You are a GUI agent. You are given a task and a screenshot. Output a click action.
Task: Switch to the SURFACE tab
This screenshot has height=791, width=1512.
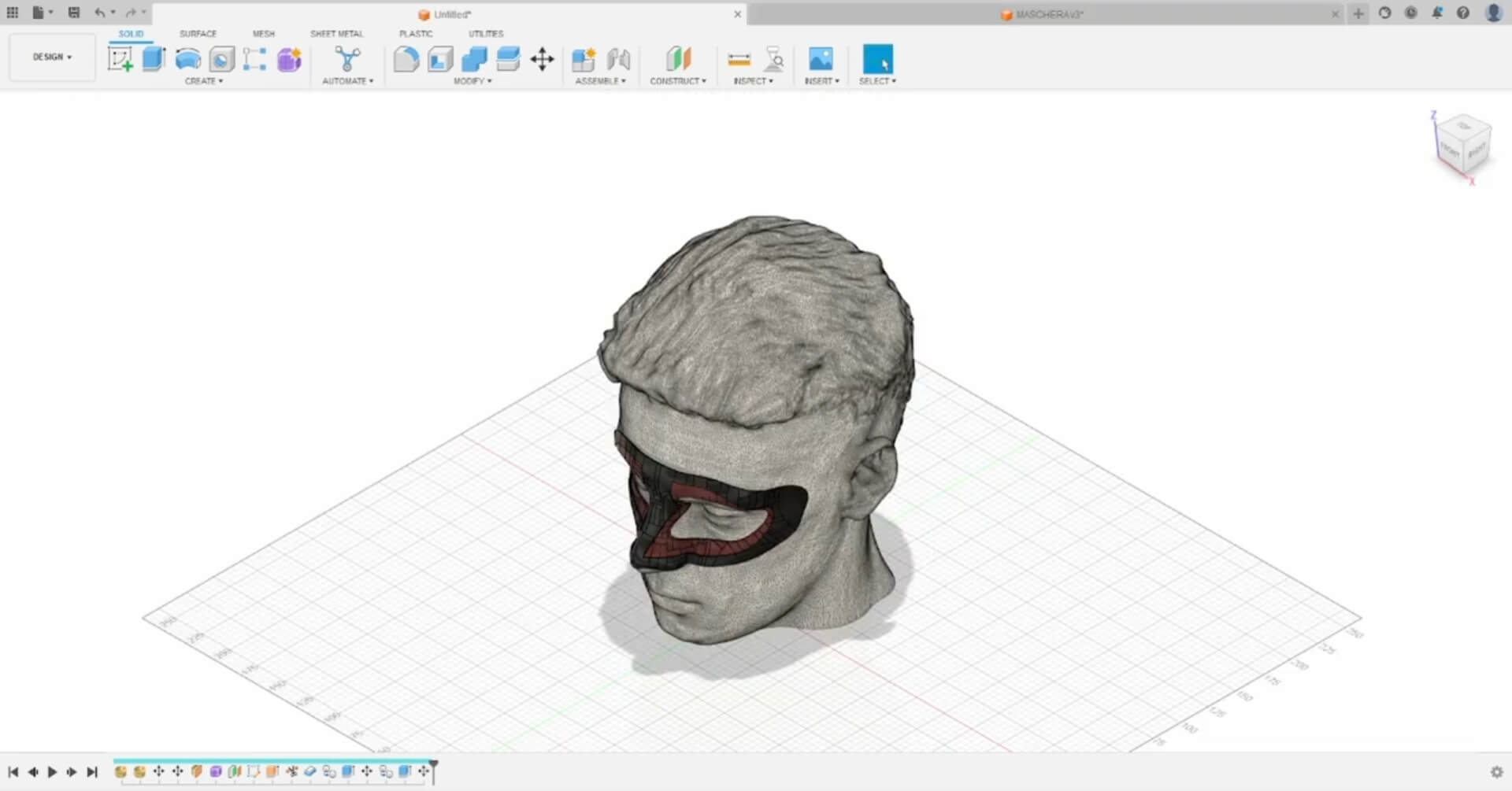tap(198, 34)
